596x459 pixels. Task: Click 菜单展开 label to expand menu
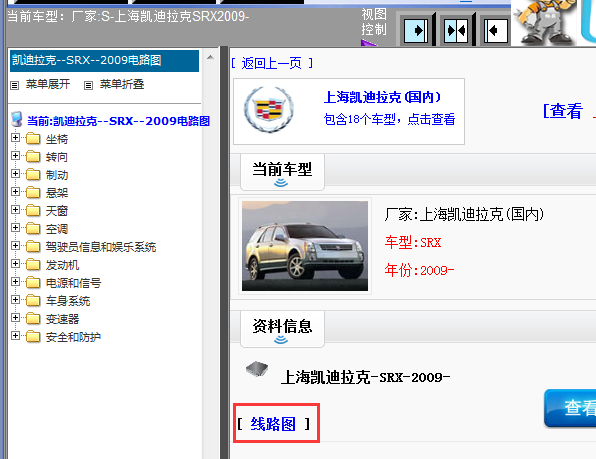click(48, 84)
